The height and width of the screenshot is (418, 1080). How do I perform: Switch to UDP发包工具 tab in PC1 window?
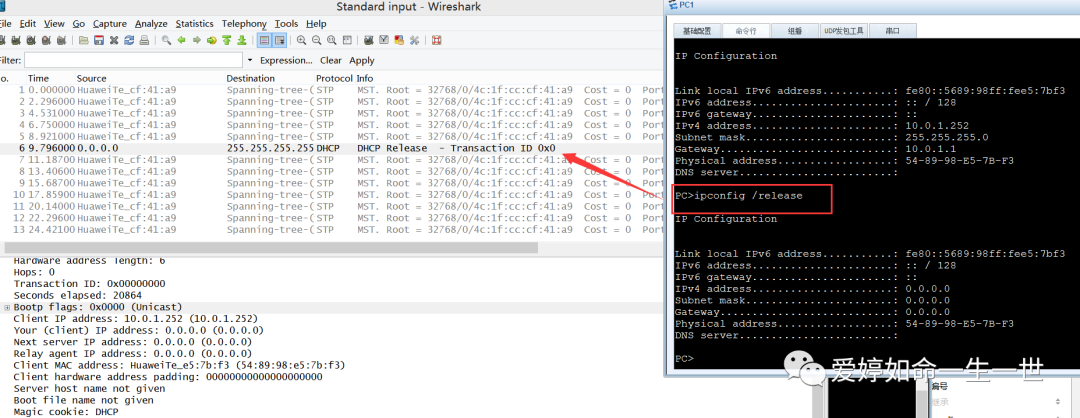point(843,31)
